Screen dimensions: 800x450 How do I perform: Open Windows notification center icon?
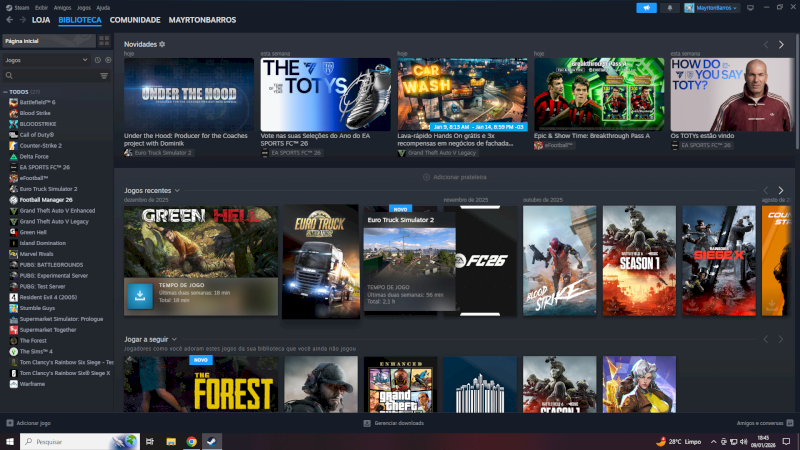tap(786, 441)
